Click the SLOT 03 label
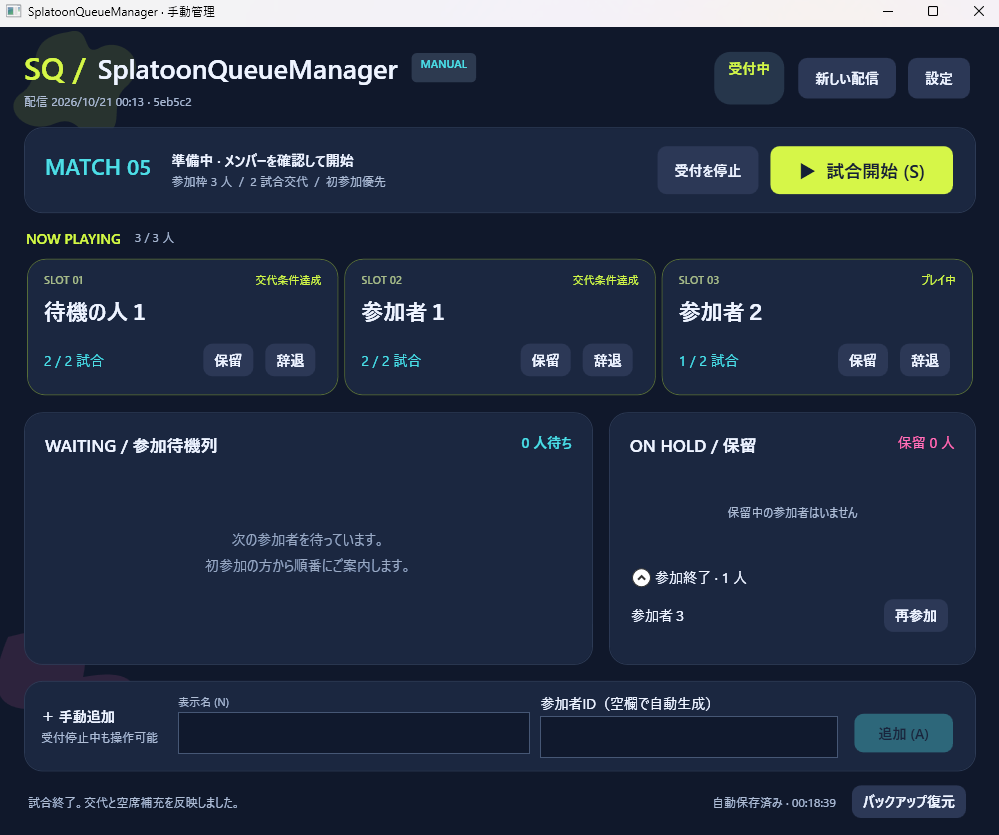The height and width of the screenshot is (835, 999). pyautogui.click(x=699, y=280)
